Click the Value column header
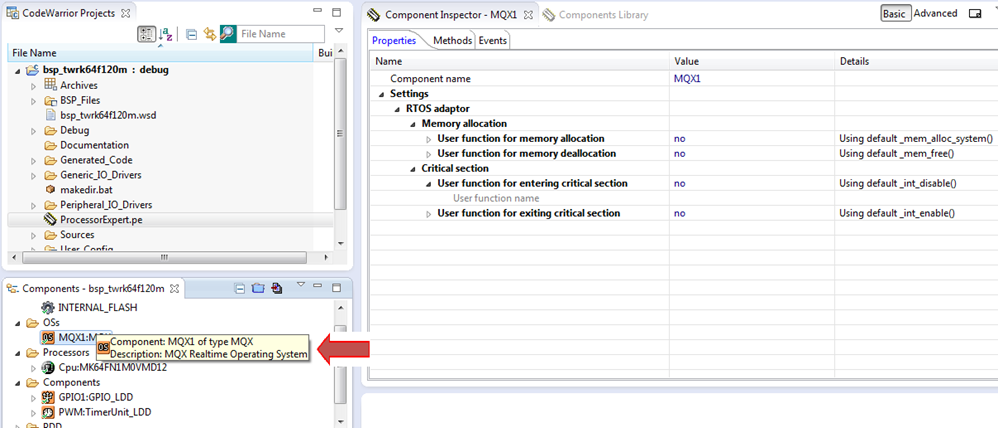 pyautogui.click(x=752, y=61)
